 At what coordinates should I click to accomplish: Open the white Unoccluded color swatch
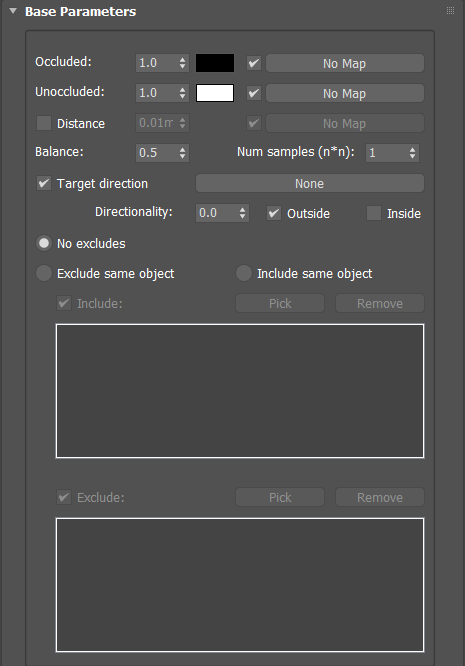click(x=215, y=93)
